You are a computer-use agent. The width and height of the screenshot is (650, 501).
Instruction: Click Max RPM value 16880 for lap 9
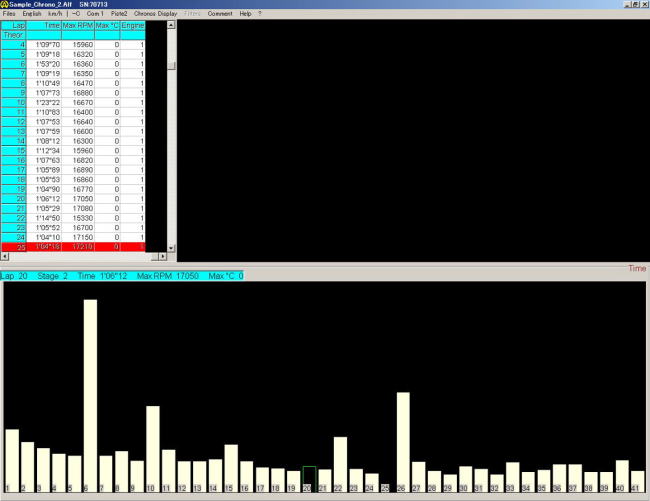78,93
